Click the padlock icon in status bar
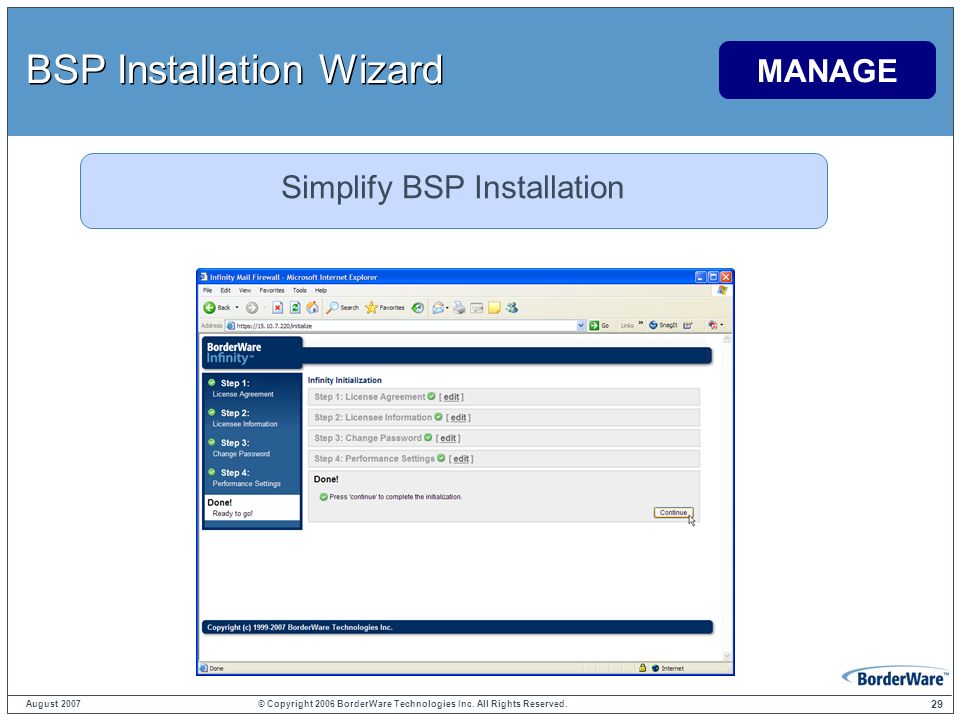 (642, 667)
